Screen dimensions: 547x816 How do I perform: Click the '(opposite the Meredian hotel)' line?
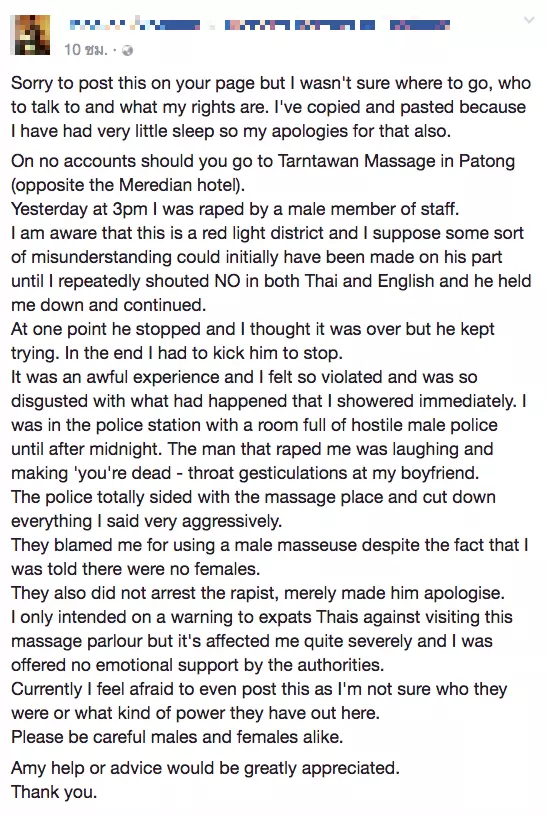tap(128, 185)
